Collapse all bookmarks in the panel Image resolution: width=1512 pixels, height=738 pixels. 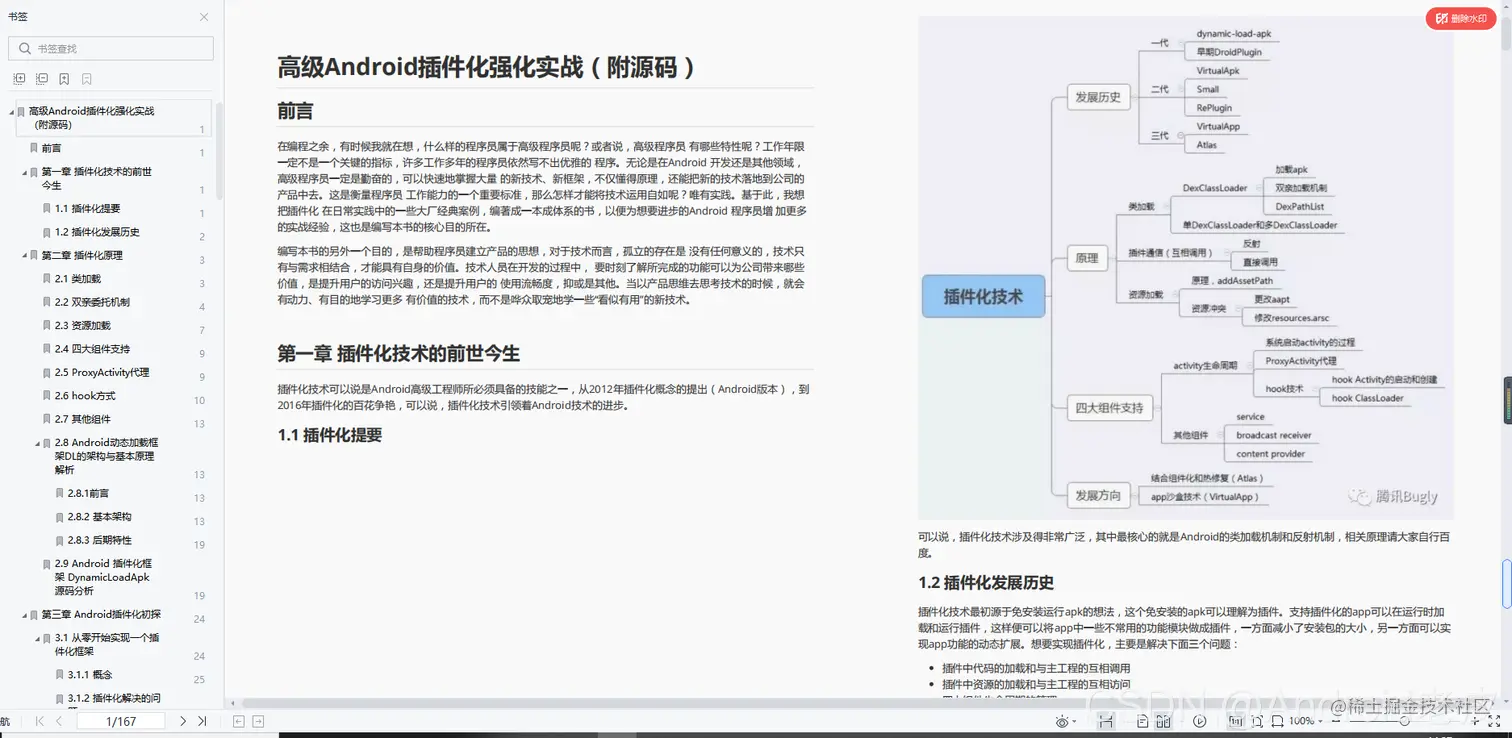coord(41,78)
